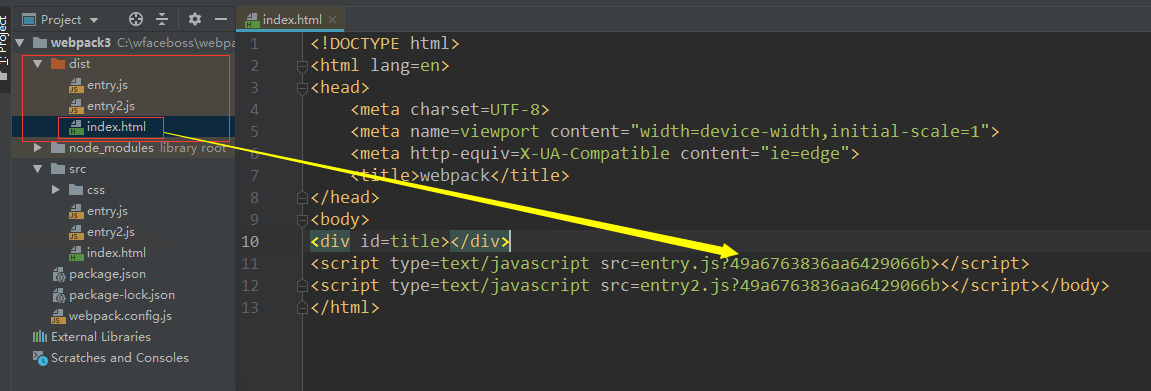1151x391 pixels.
Task: Click the meta charset=UTF-8 line
Action: (450, 110)
